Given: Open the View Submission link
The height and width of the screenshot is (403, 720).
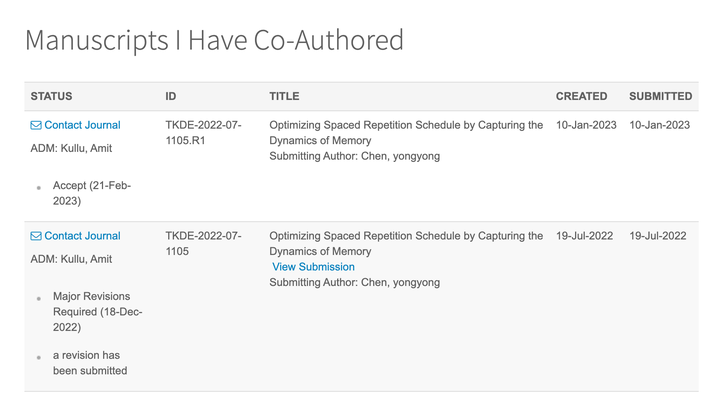Looking at the screenshot, I should 313,267.
